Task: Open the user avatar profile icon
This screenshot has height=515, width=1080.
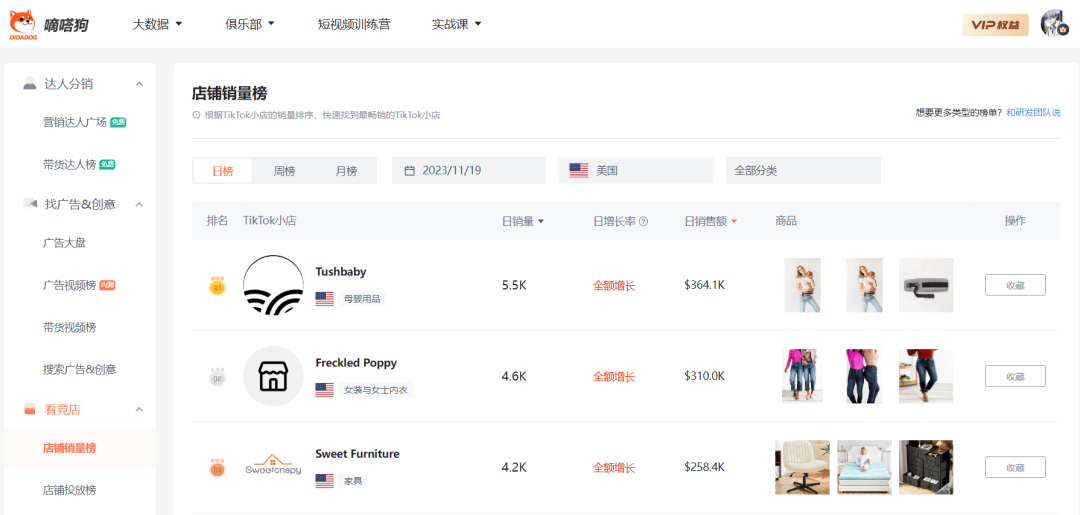Action: coord(1055,24)
